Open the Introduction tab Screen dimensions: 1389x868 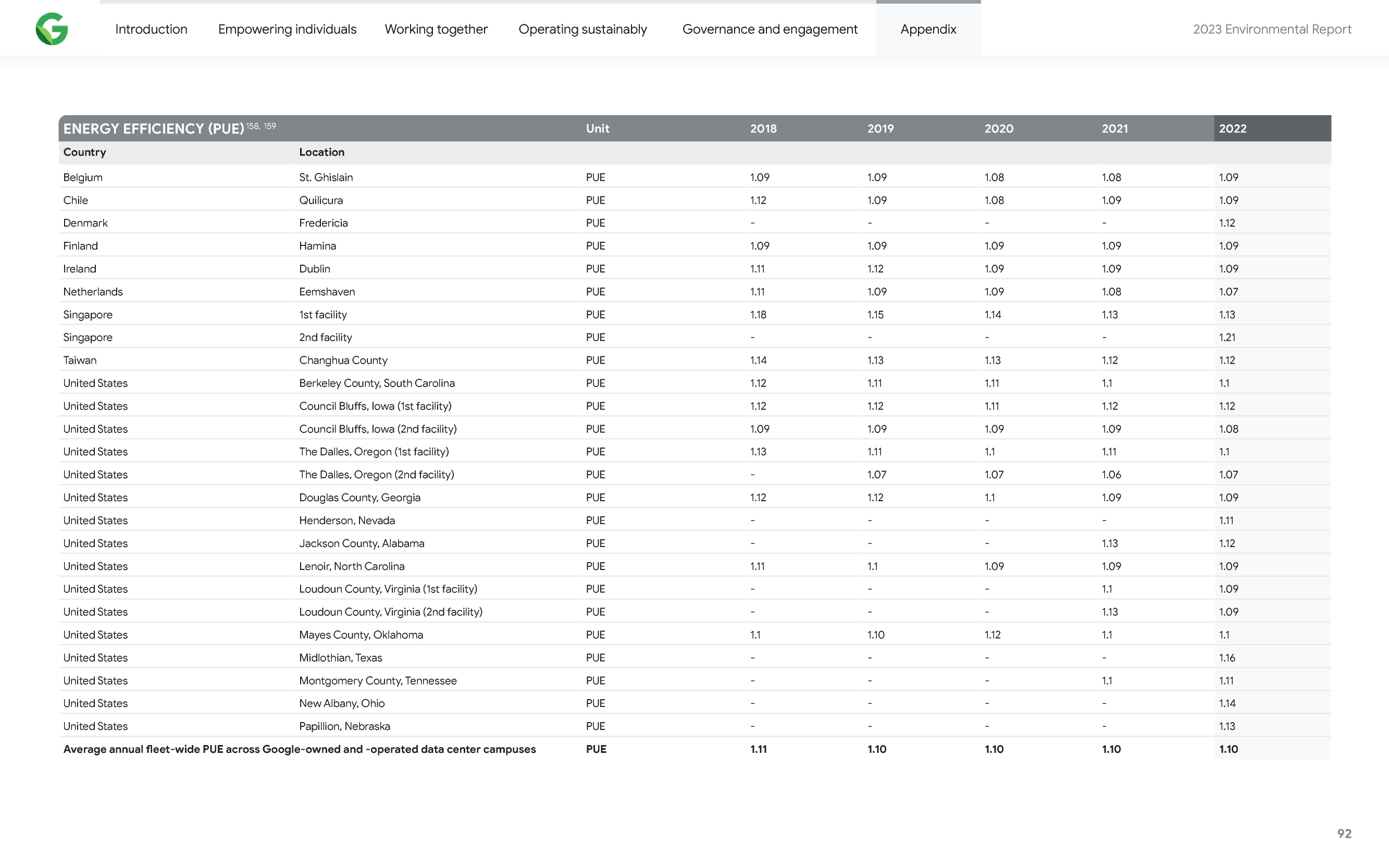pyautogui.click(x=151, y=29)
